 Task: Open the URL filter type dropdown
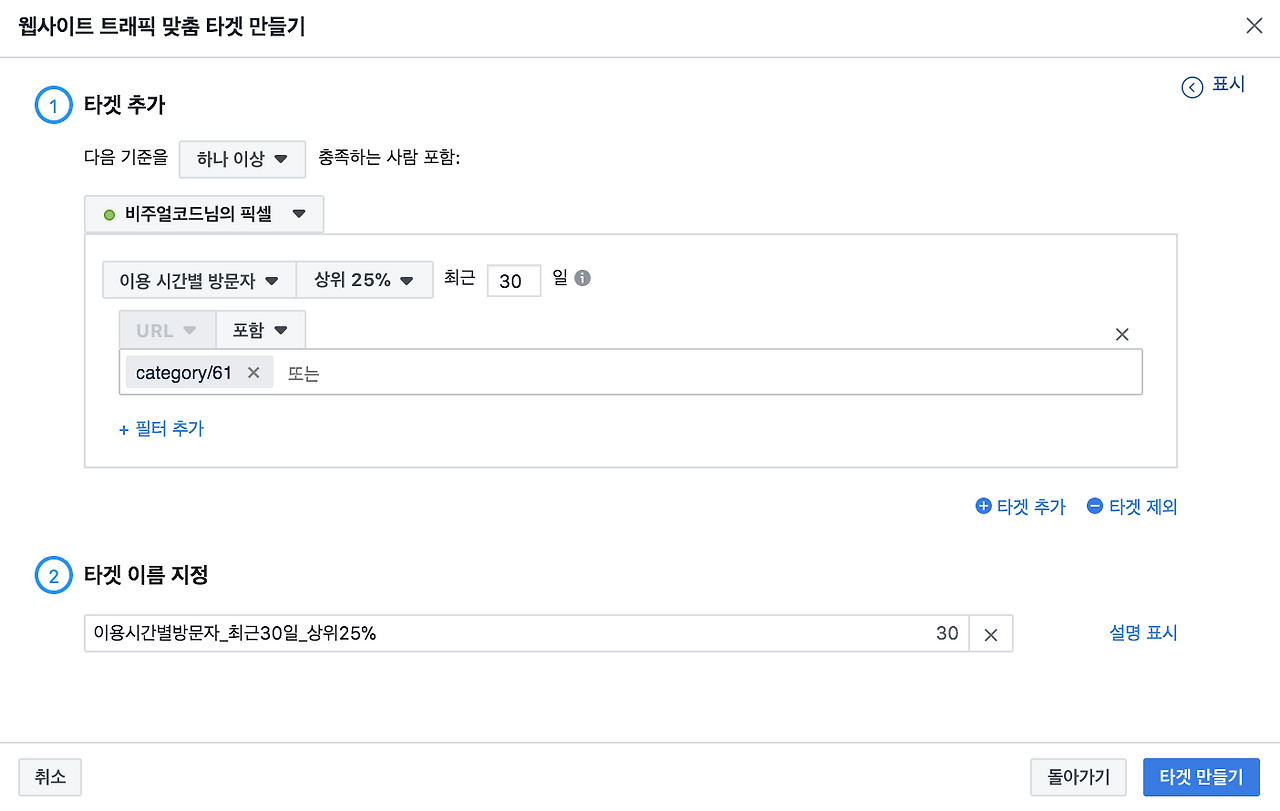click(x=167, y=330)
